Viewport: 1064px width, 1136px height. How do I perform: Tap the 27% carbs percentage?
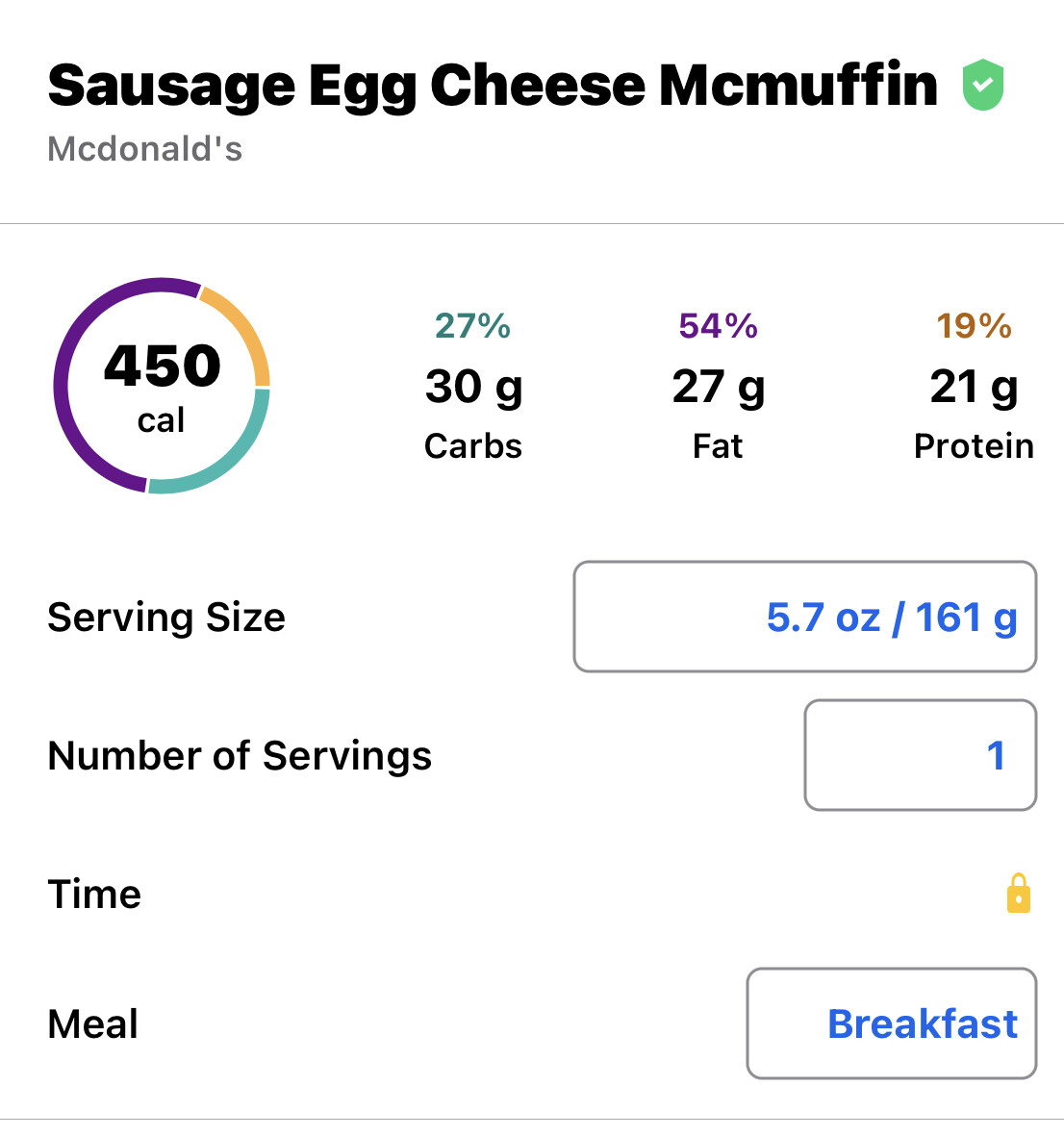[472, 326]
